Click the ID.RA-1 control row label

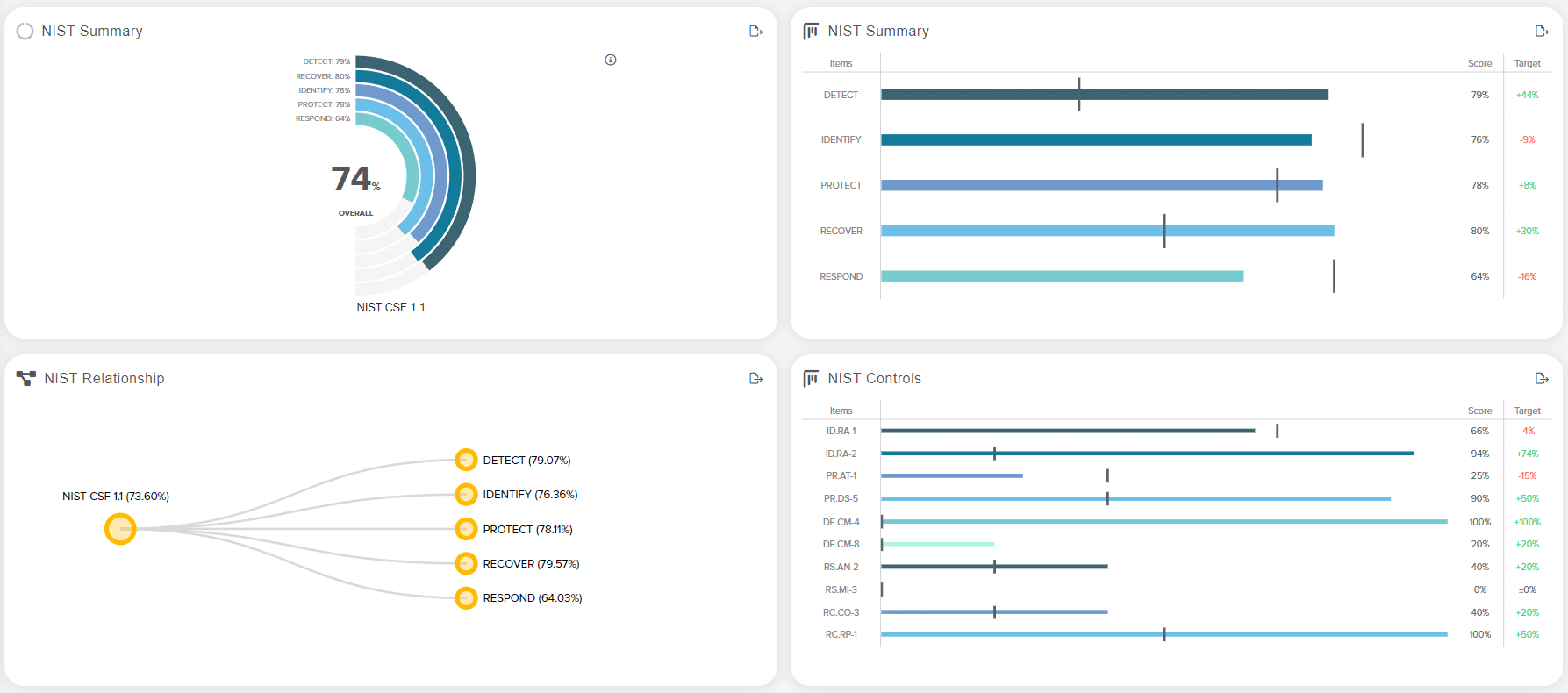click(841, 431)
